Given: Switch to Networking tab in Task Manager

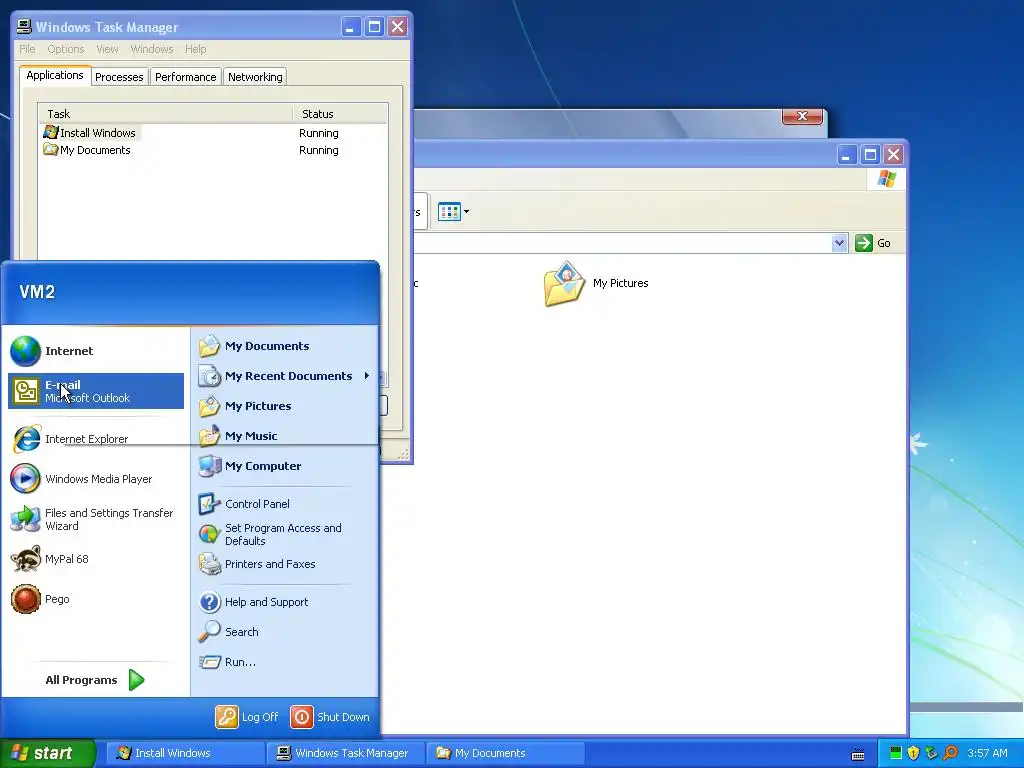Looking at the screenshot, I should coord(255,76).
